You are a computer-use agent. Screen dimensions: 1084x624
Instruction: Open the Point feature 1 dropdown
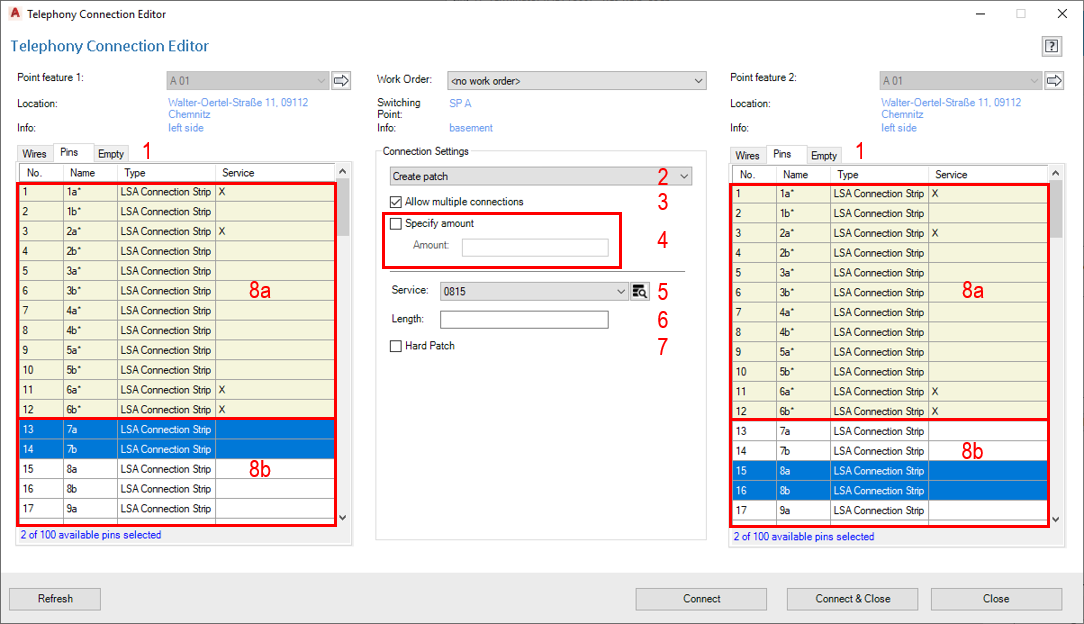pos(247,81)
